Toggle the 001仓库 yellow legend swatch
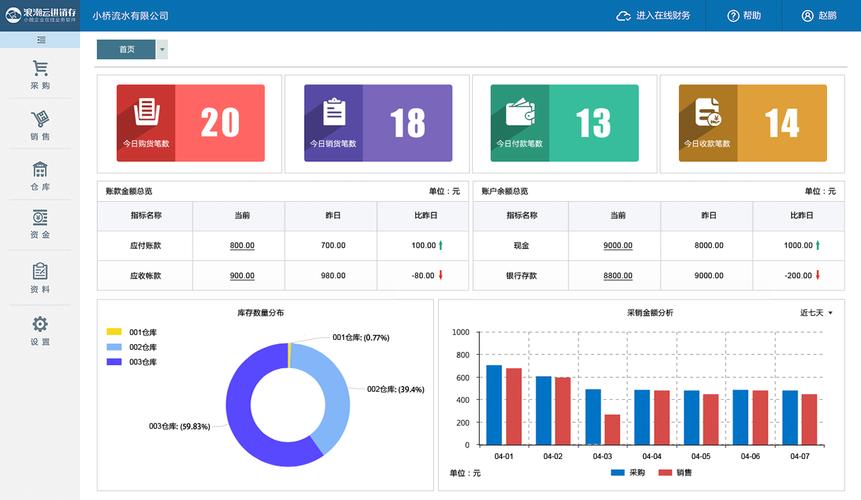Viewport: 861px width, 500px height. tap(114, 332)
